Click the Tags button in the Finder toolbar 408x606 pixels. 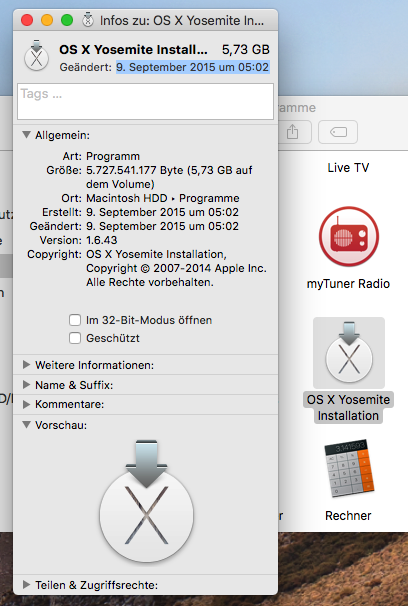[338, 132]
